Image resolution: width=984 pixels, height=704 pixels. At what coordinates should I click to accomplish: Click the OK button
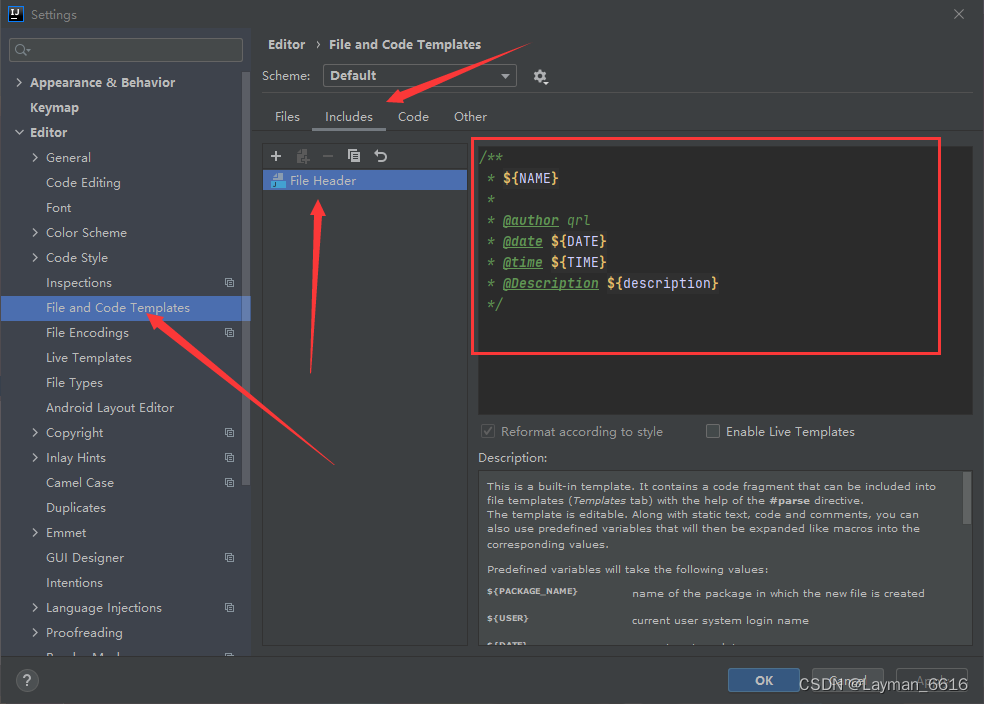tap(764, 680)
